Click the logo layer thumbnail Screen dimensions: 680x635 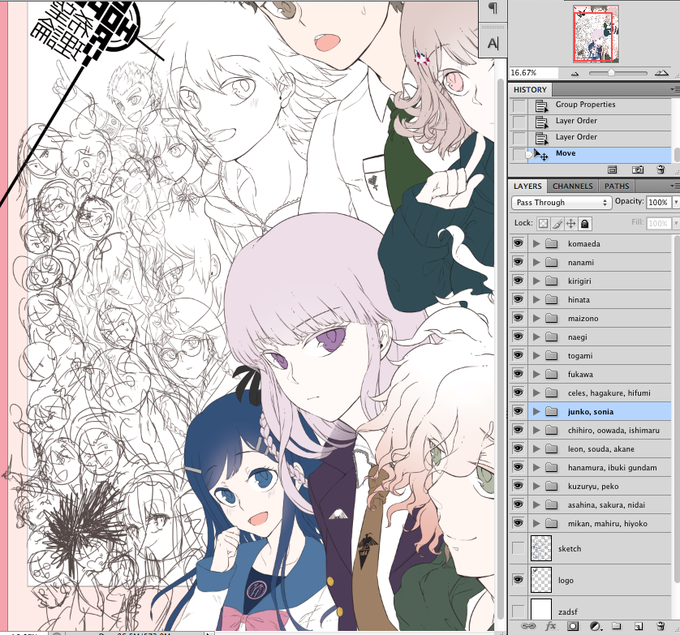pos(541,580)
